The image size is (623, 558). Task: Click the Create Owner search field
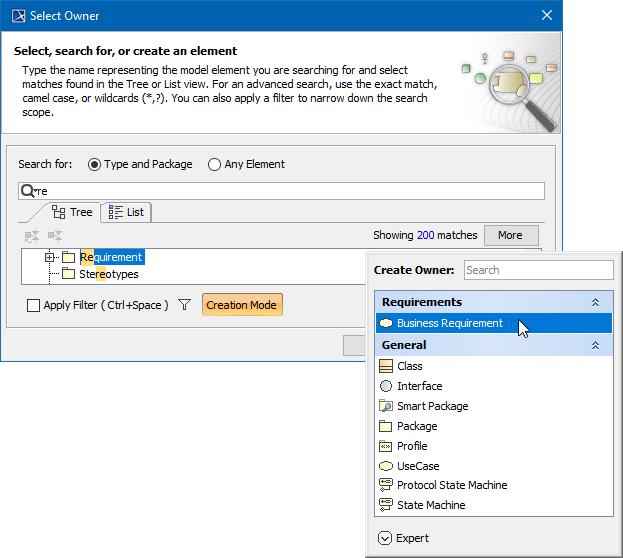(538, 270)
